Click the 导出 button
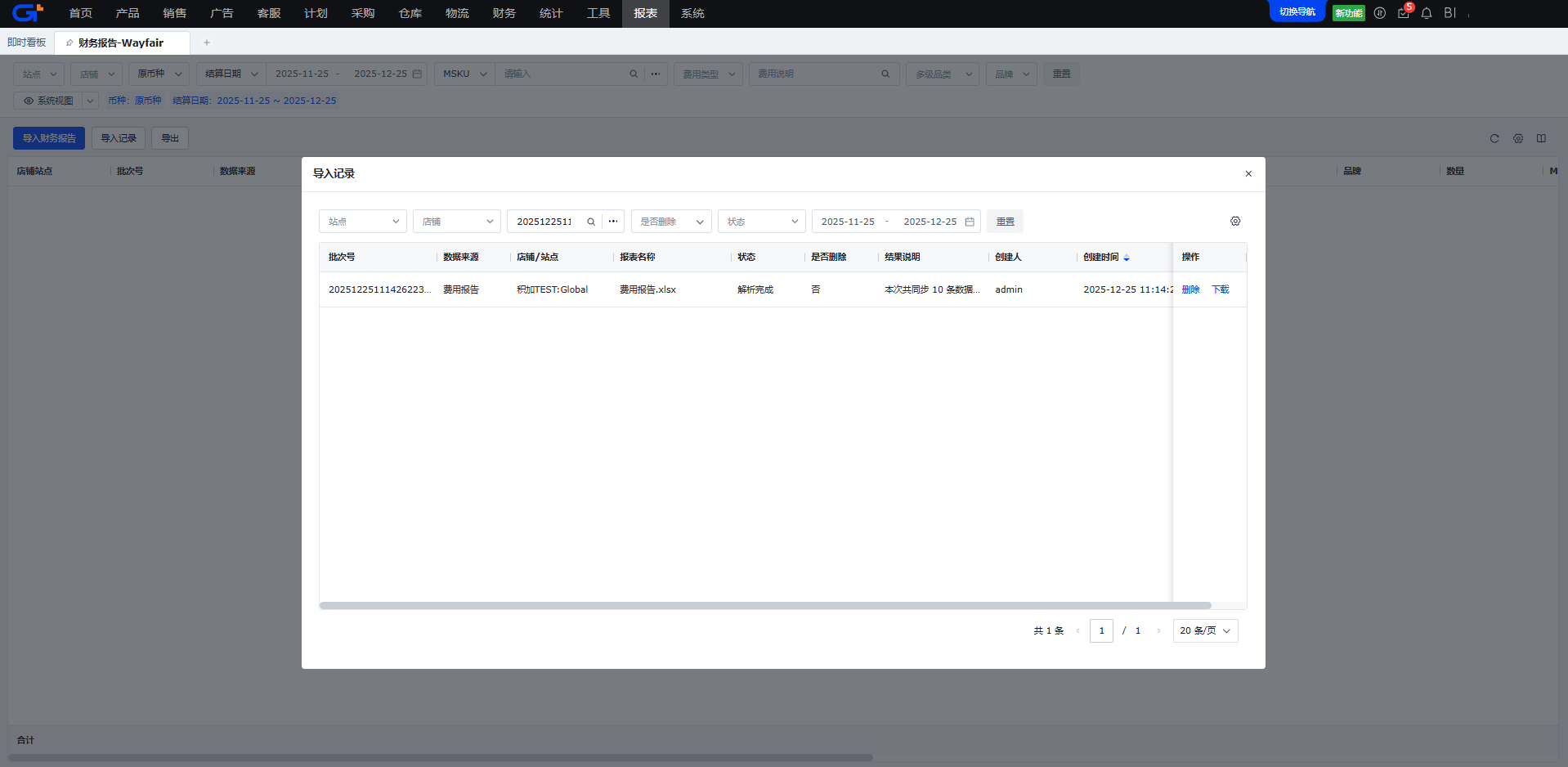This screenshot has height=767, width=1568. [170, 138]
